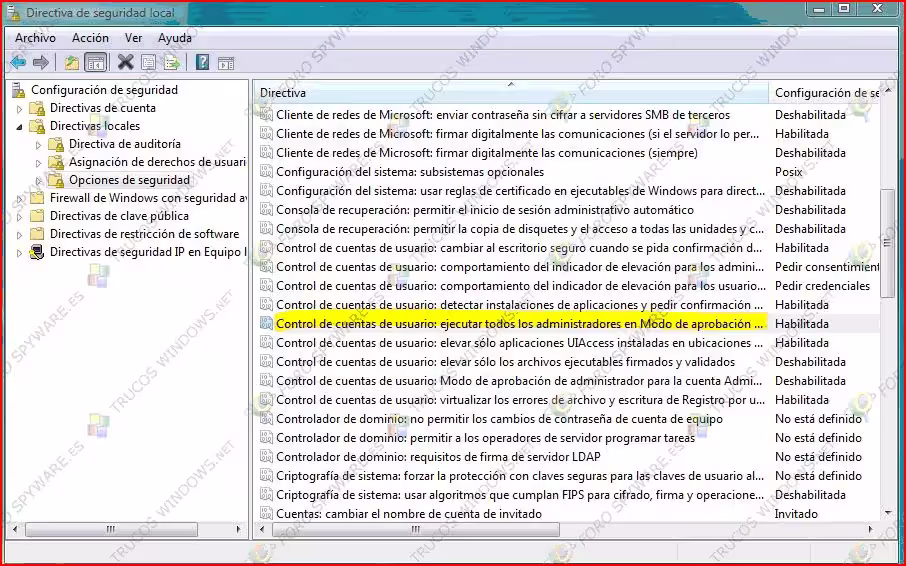Screen dimensions: 906x566
Task: Click icon beside 'elevar sólo los archivos ejecutables firmados'
Action: pyautogui.click(x=266, y=362)
